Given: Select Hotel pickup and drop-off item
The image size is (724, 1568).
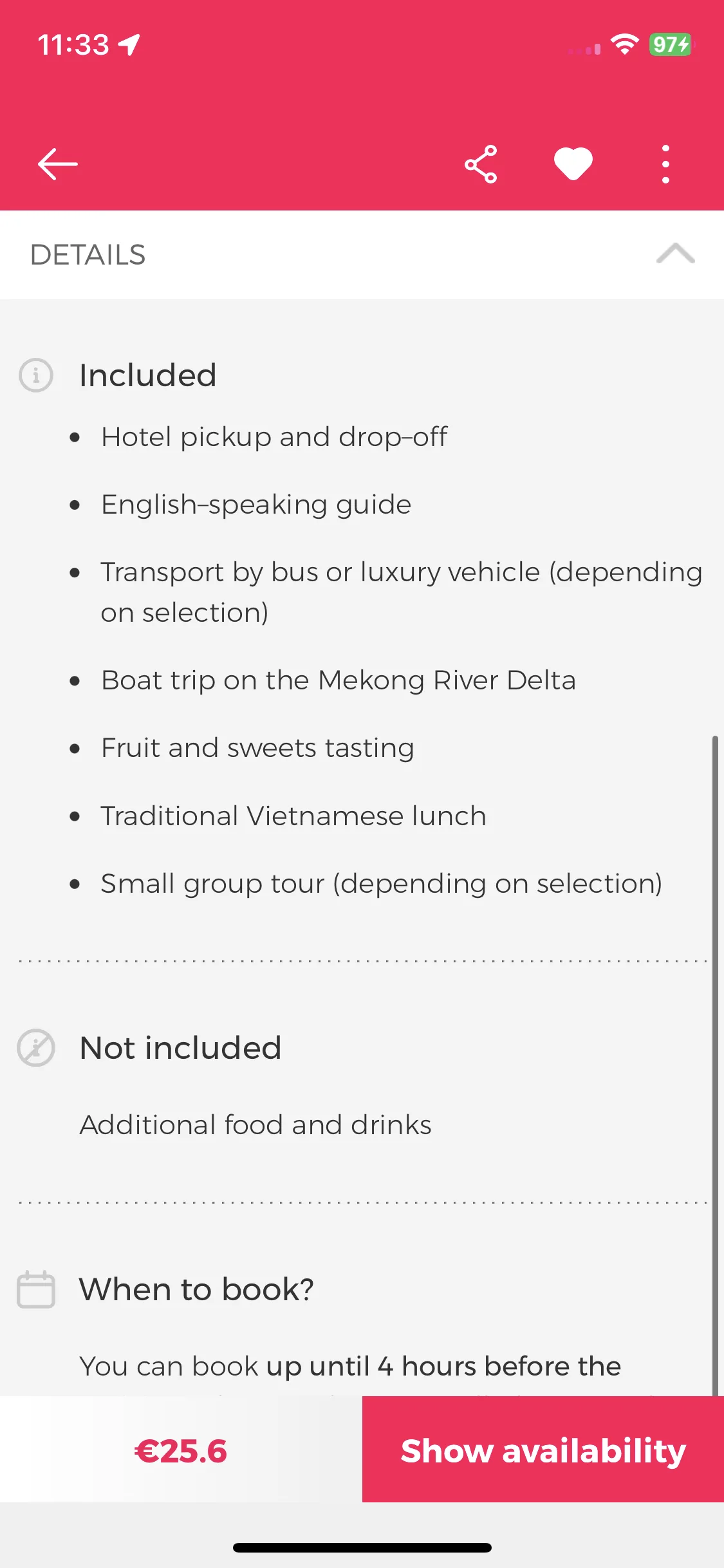Looking at the screenshot, I should 274,437.
